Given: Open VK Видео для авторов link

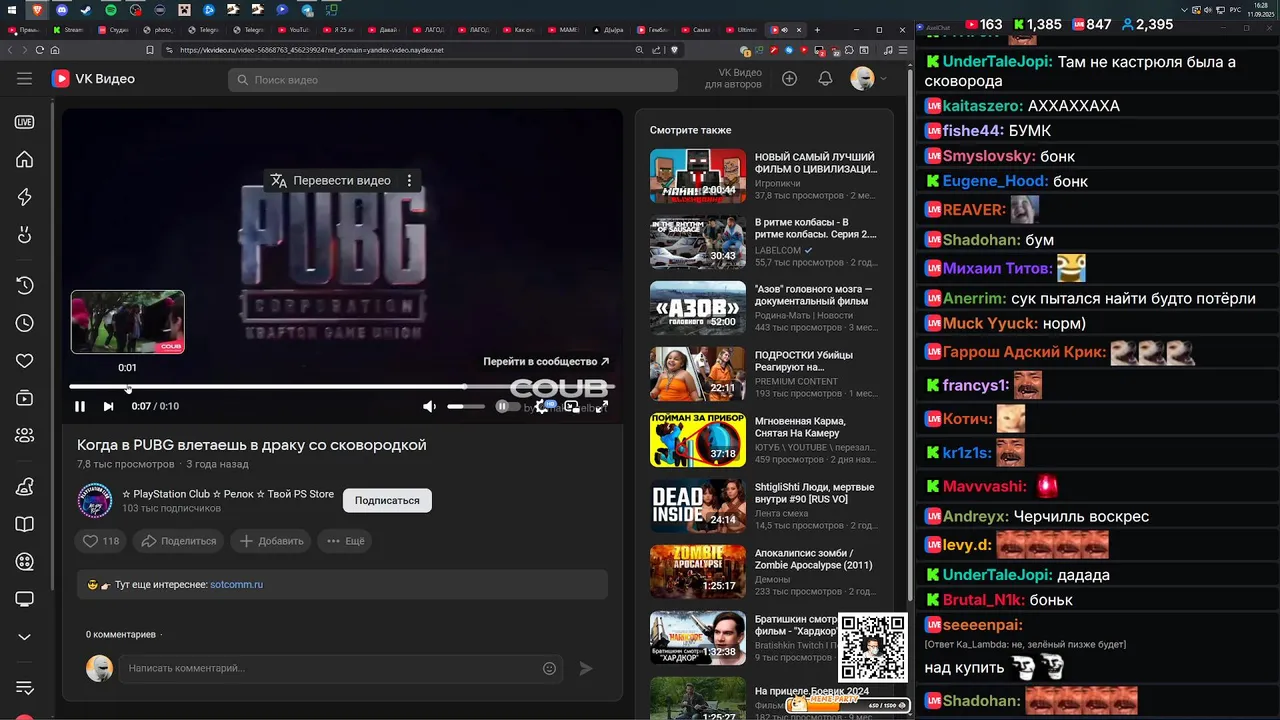Looking at the screenshot, I should [733, 79].
